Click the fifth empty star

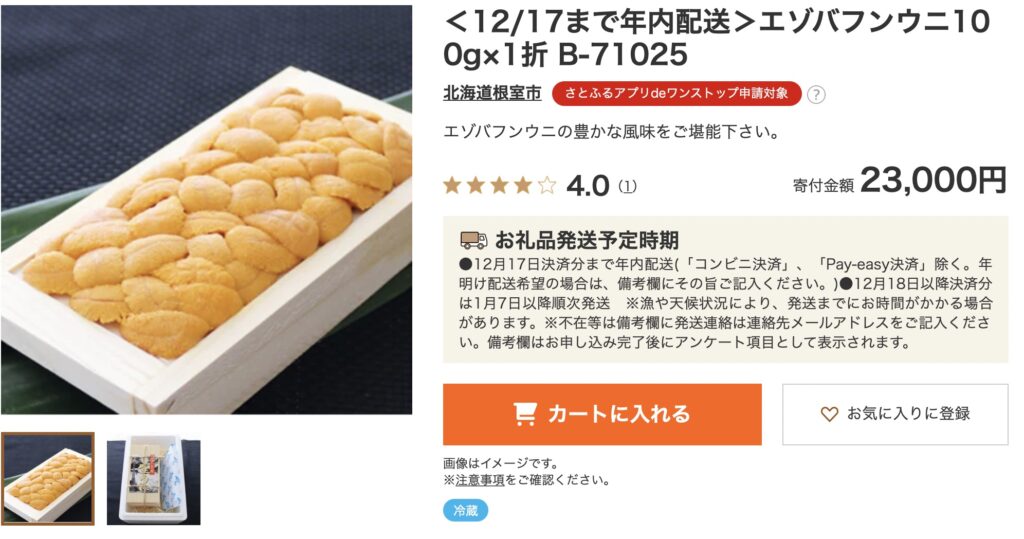[546, 186]
